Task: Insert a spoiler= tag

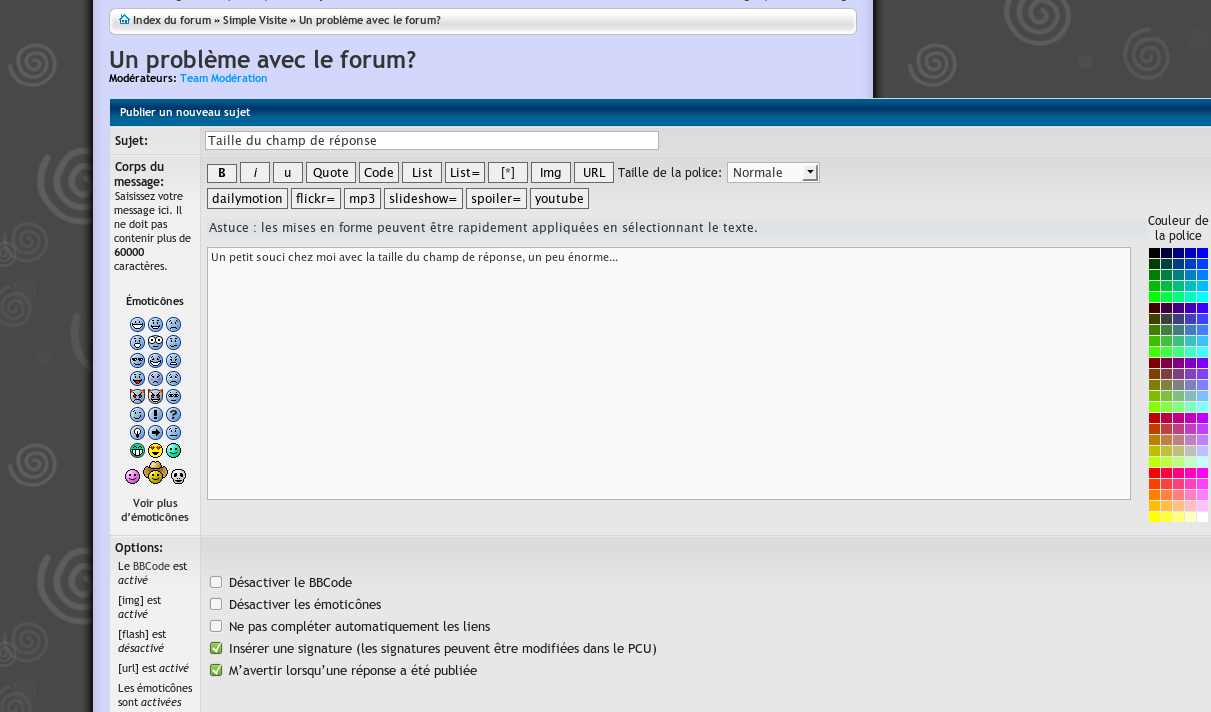Action: coord(496,198)
